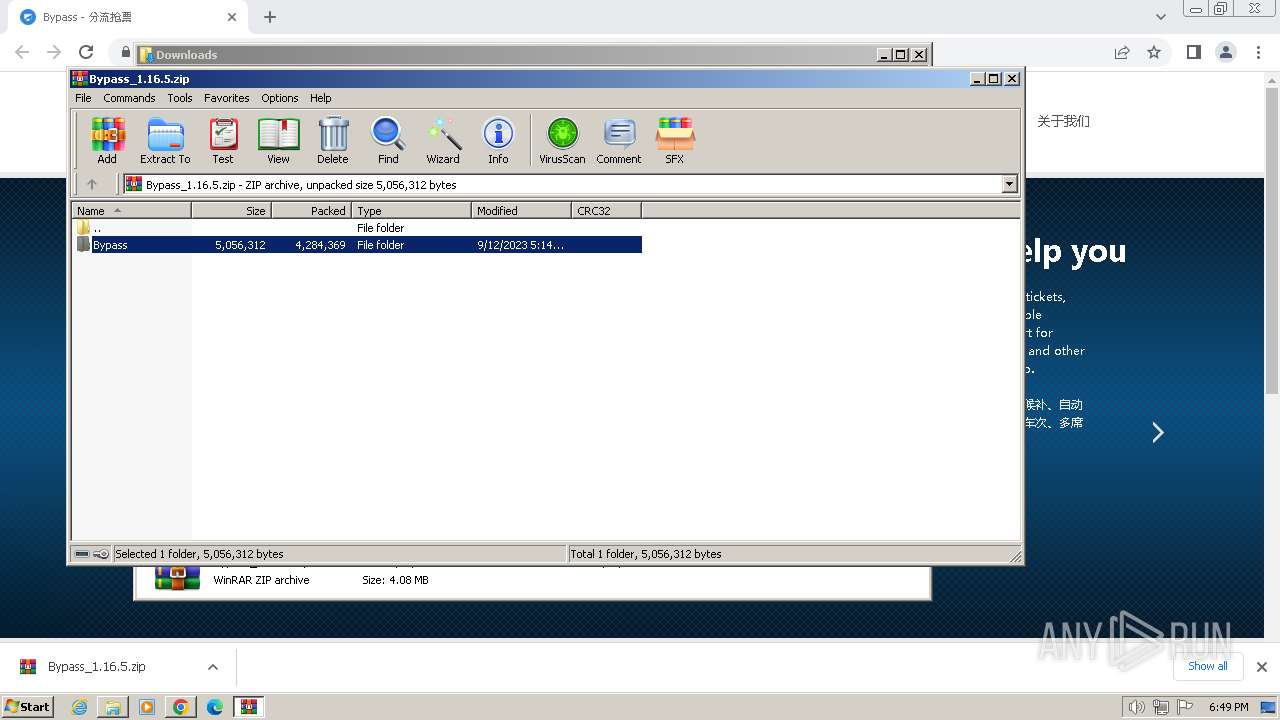Sort by the Modified column header

click(x=521, y=210)
